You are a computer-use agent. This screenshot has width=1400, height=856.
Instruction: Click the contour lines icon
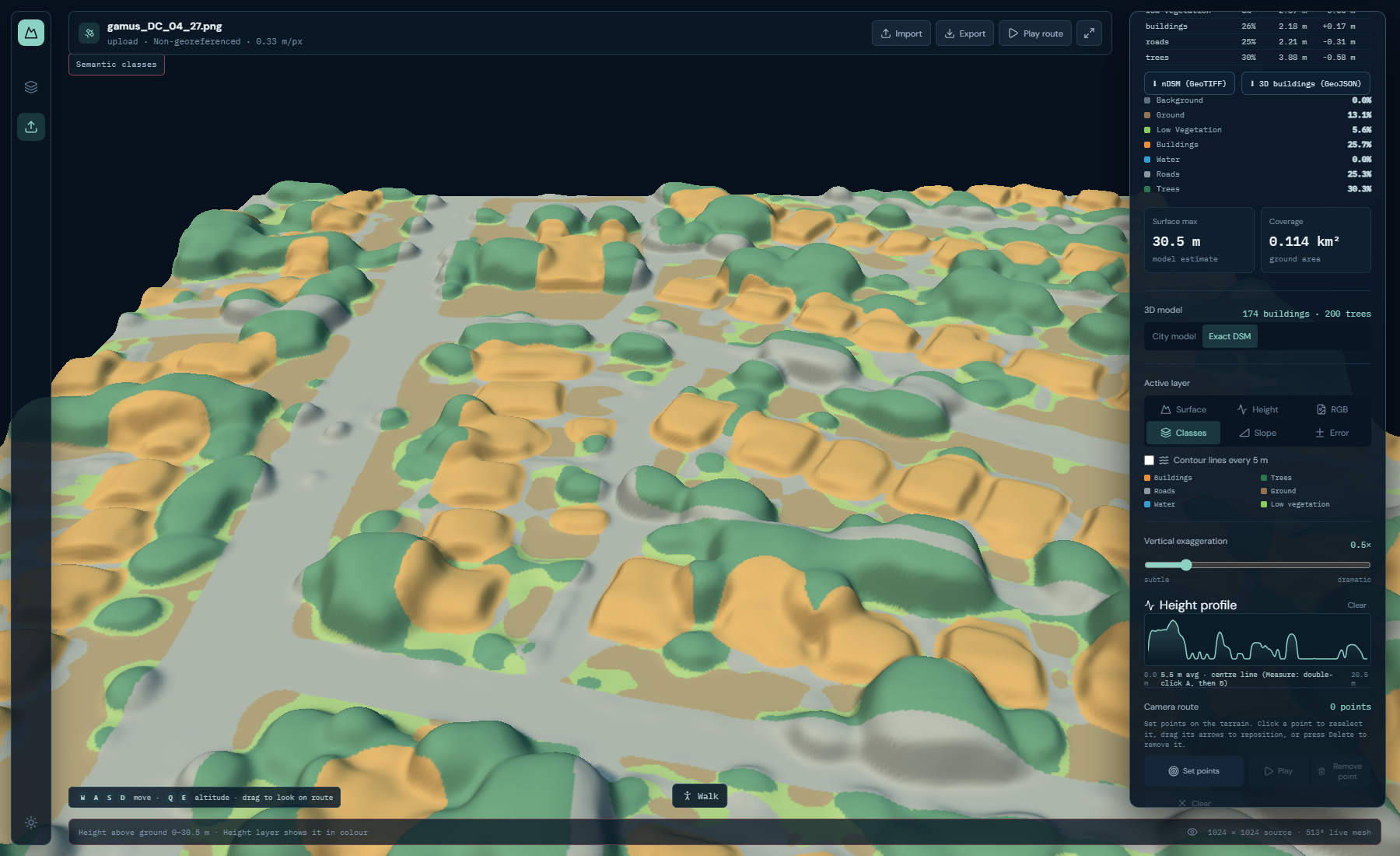coord(1164,460)
